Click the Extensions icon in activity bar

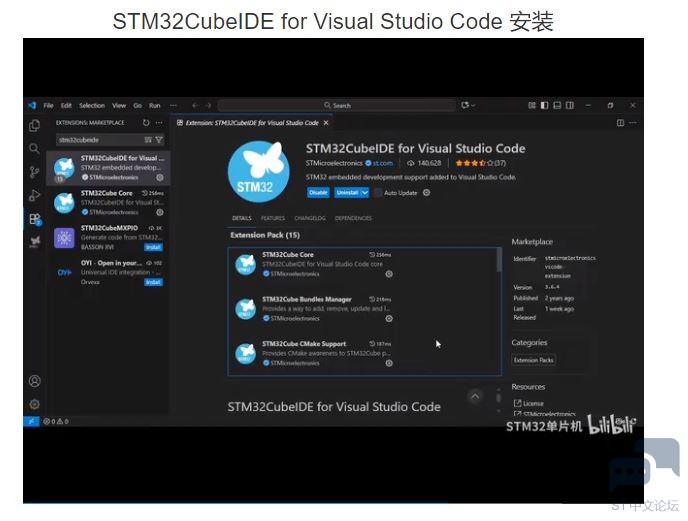(34, 219)
